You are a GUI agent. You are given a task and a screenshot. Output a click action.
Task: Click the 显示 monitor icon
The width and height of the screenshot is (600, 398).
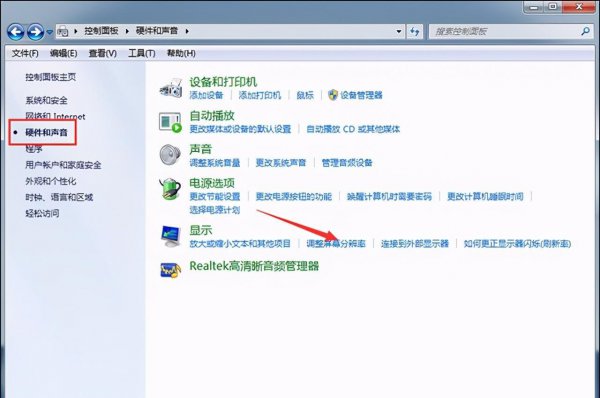point(171,236)
